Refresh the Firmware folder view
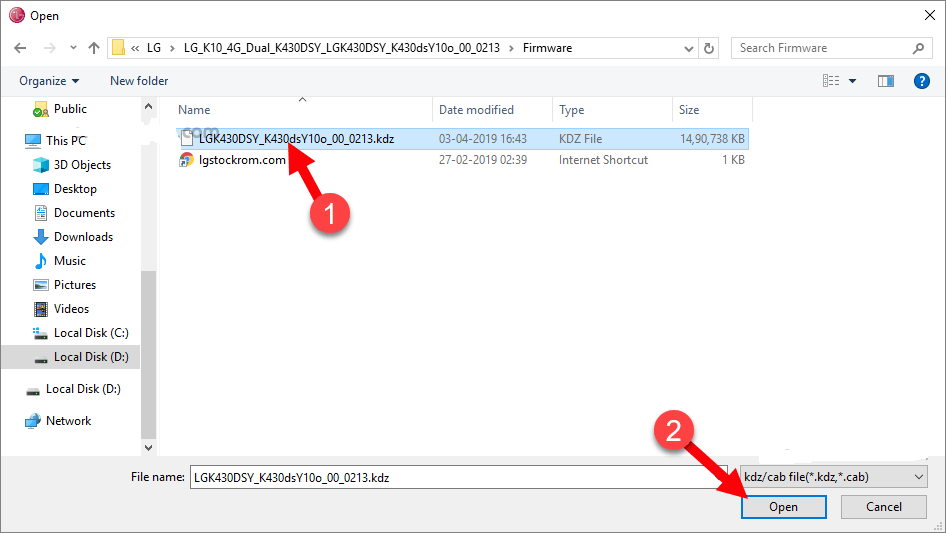The image size is (946, 533). click(x=710, y=48)
